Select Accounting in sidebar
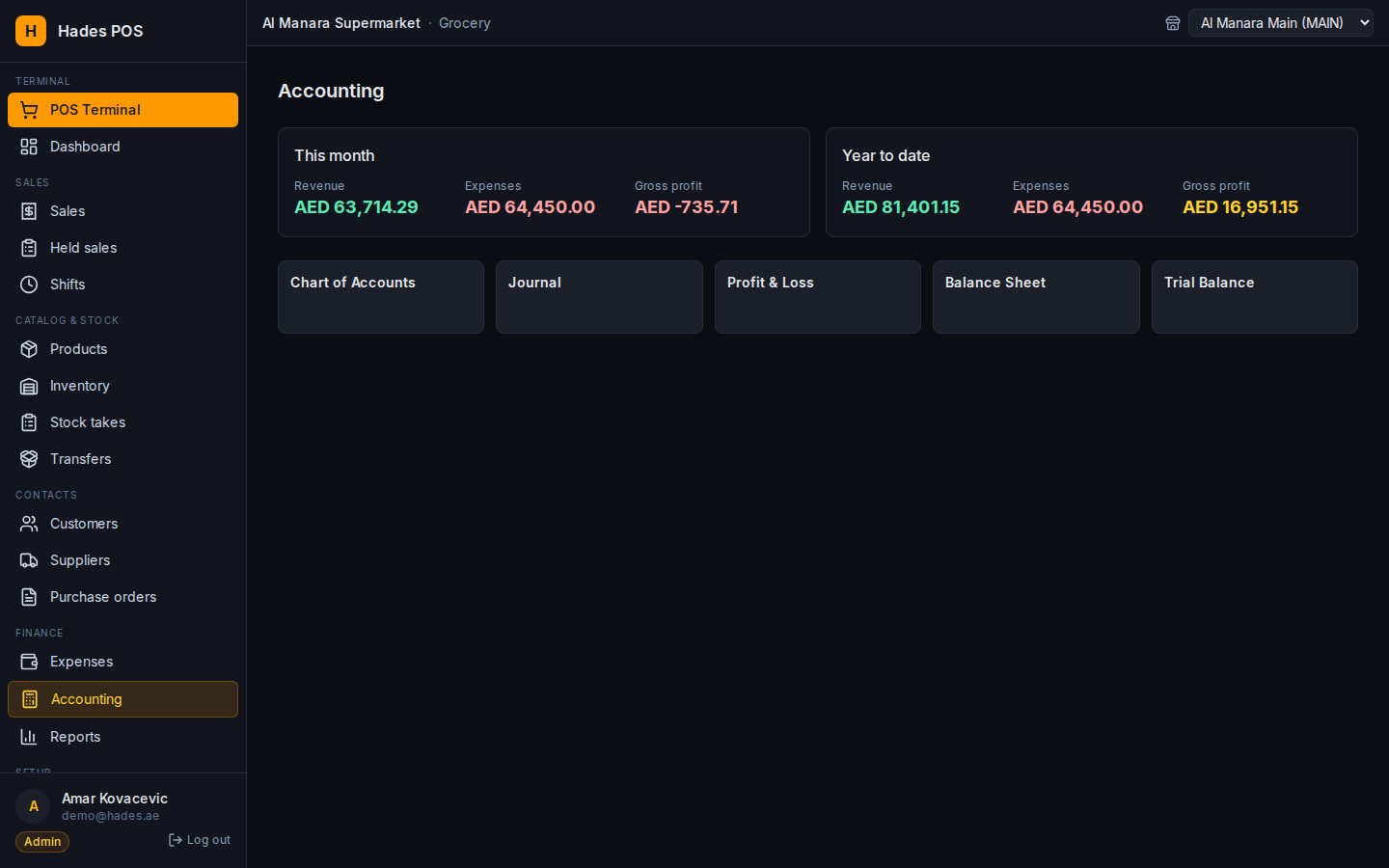Image resolution: width=1389 pixels, height=868 pixels. point(123,699)
